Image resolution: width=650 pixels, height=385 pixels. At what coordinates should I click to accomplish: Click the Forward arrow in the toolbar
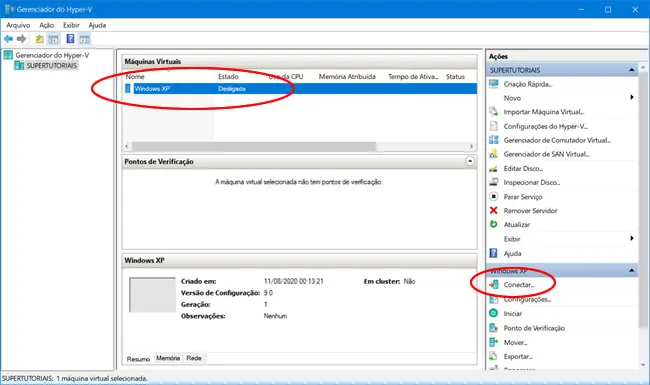22,39
